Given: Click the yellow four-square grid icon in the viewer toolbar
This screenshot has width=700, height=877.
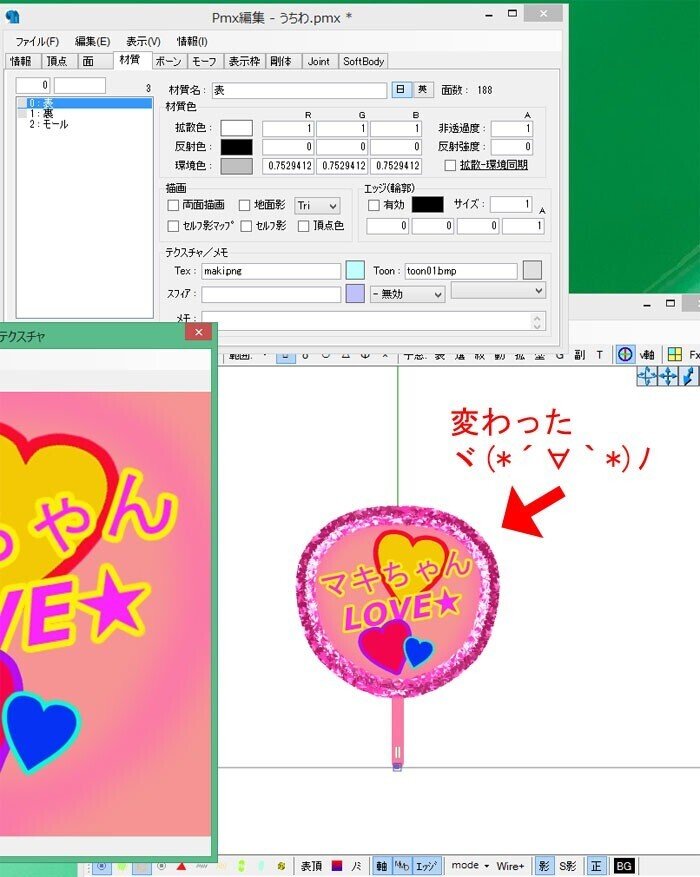Looking at the screenshot, I should [675, 354].
